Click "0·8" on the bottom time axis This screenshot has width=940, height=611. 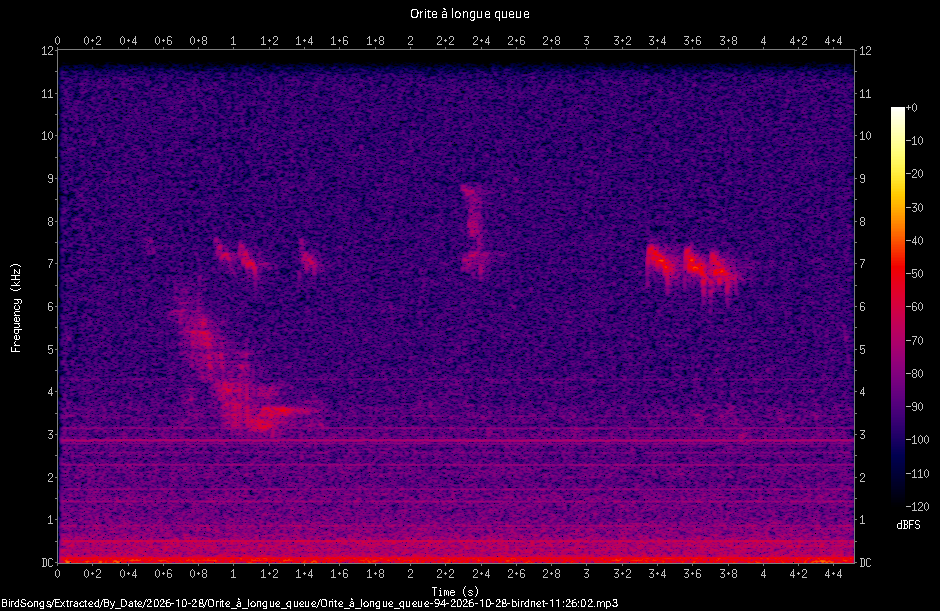coord(198,574)
